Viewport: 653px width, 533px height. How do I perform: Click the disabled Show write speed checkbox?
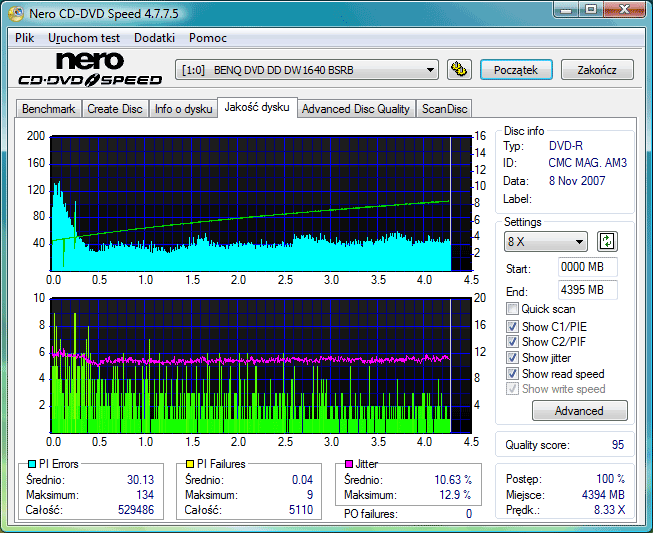[x=512, y=389]
